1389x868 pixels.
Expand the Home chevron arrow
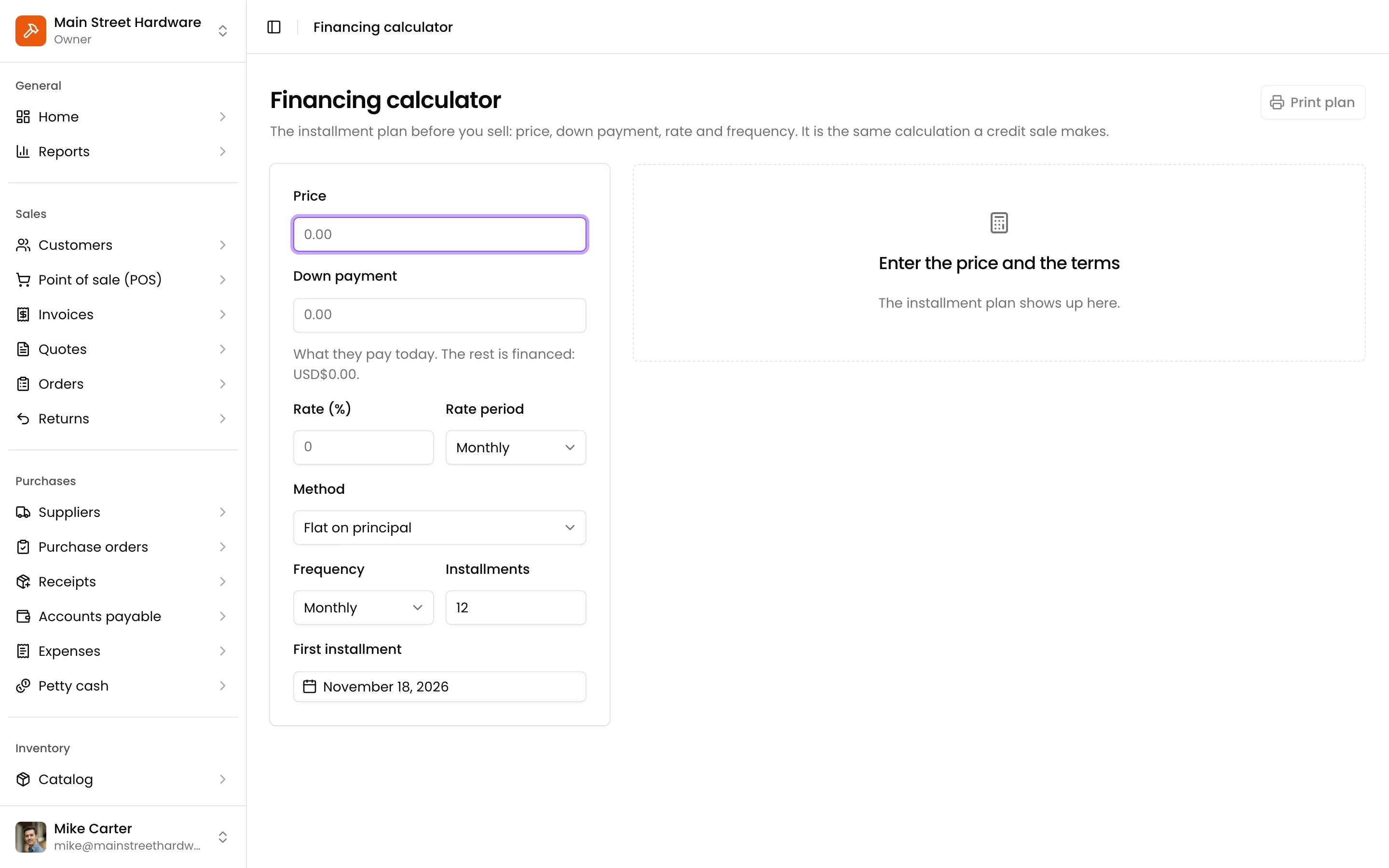pyautogui.click(x=223, y=117)
